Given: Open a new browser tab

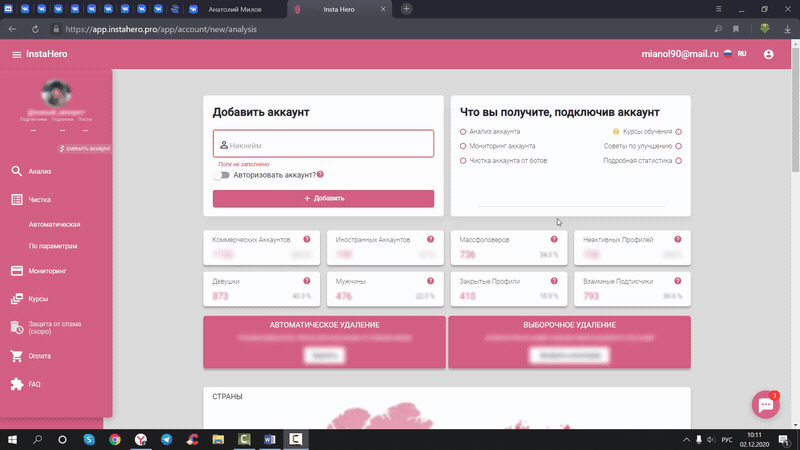Looking at the screenshot, I should 406,9.
